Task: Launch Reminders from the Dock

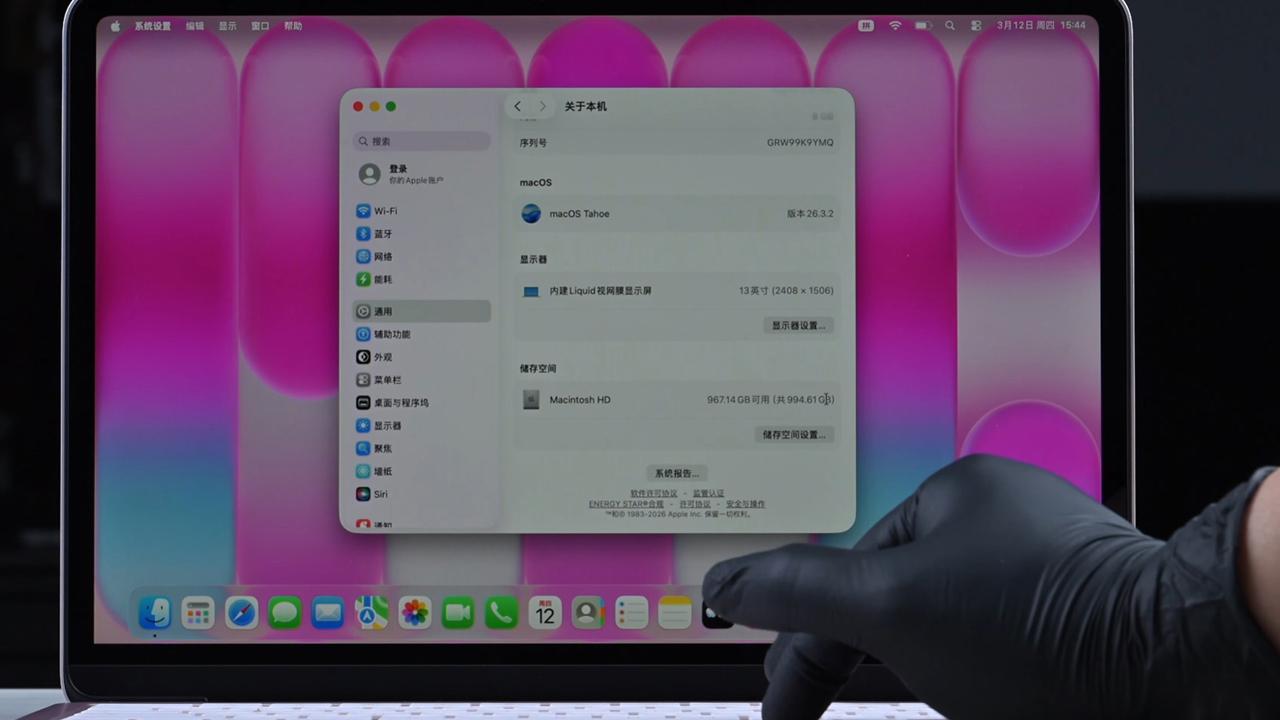Action: [x=632, y=612]
